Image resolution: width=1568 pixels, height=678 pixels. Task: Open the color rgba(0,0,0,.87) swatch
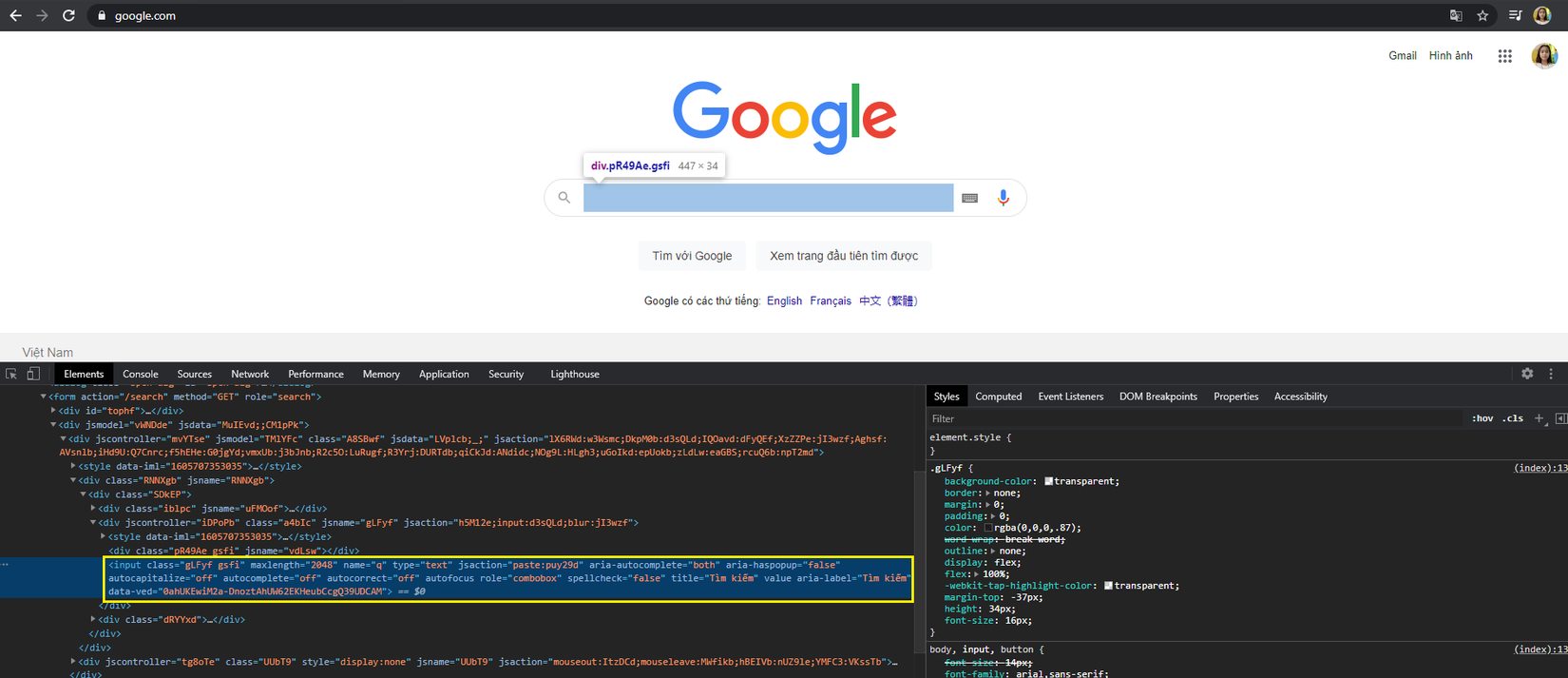point(988,528)
